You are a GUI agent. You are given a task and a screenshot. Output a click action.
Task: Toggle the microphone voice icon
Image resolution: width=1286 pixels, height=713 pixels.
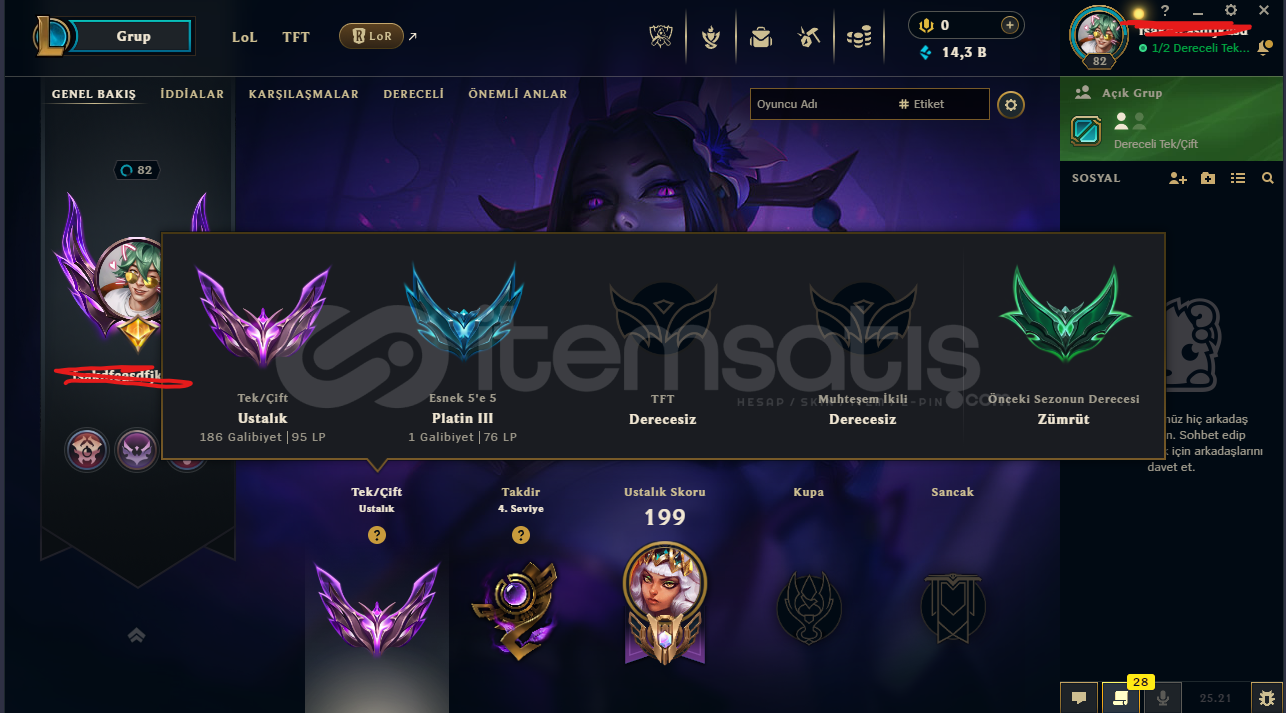(x=1162, y=697)
